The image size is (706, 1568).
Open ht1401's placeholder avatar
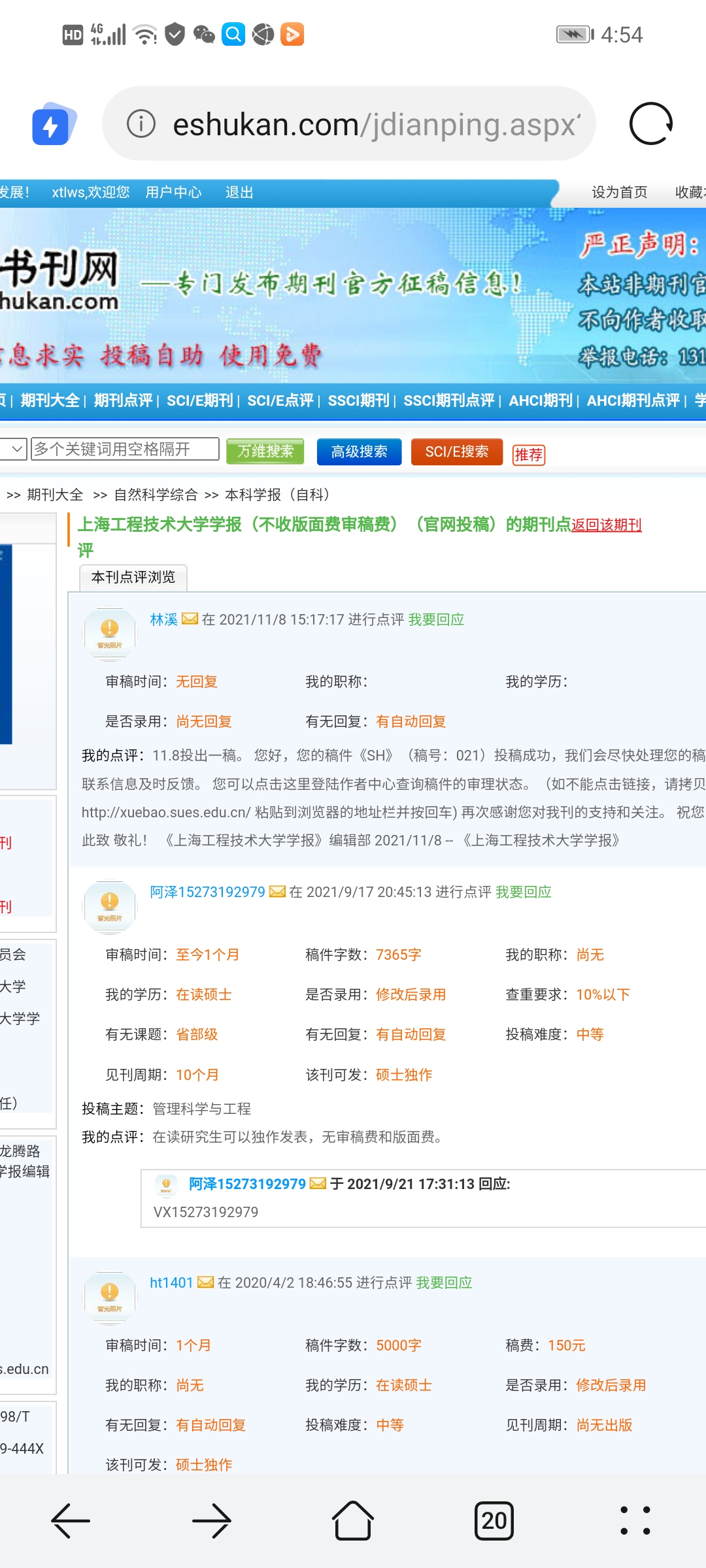pos(109,1297)
